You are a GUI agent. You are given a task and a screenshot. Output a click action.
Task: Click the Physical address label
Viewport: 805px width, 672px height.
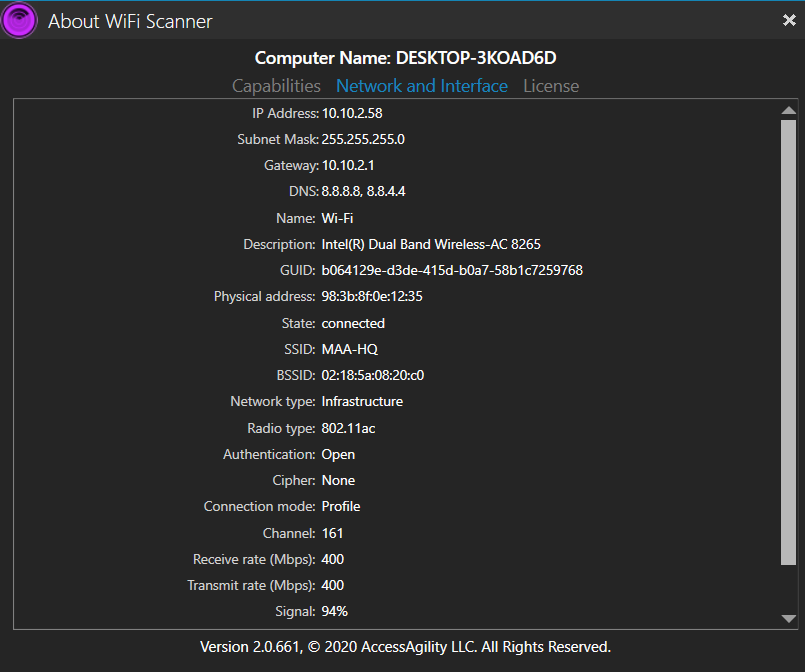(264, 297)
